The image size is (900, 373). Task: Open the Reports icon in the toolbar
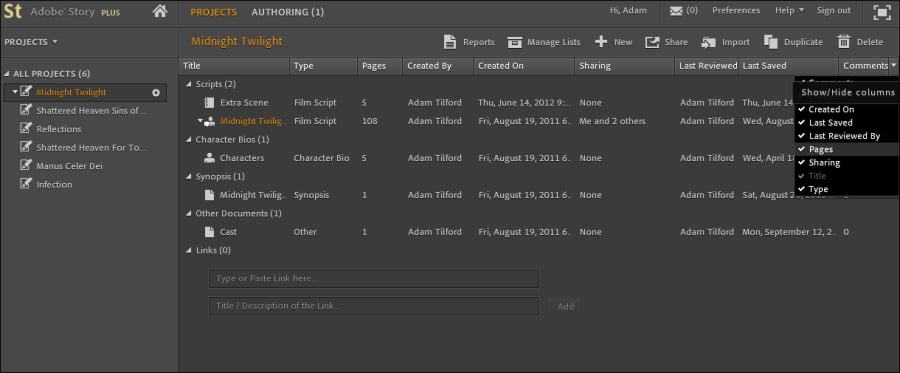coord(450,42)
